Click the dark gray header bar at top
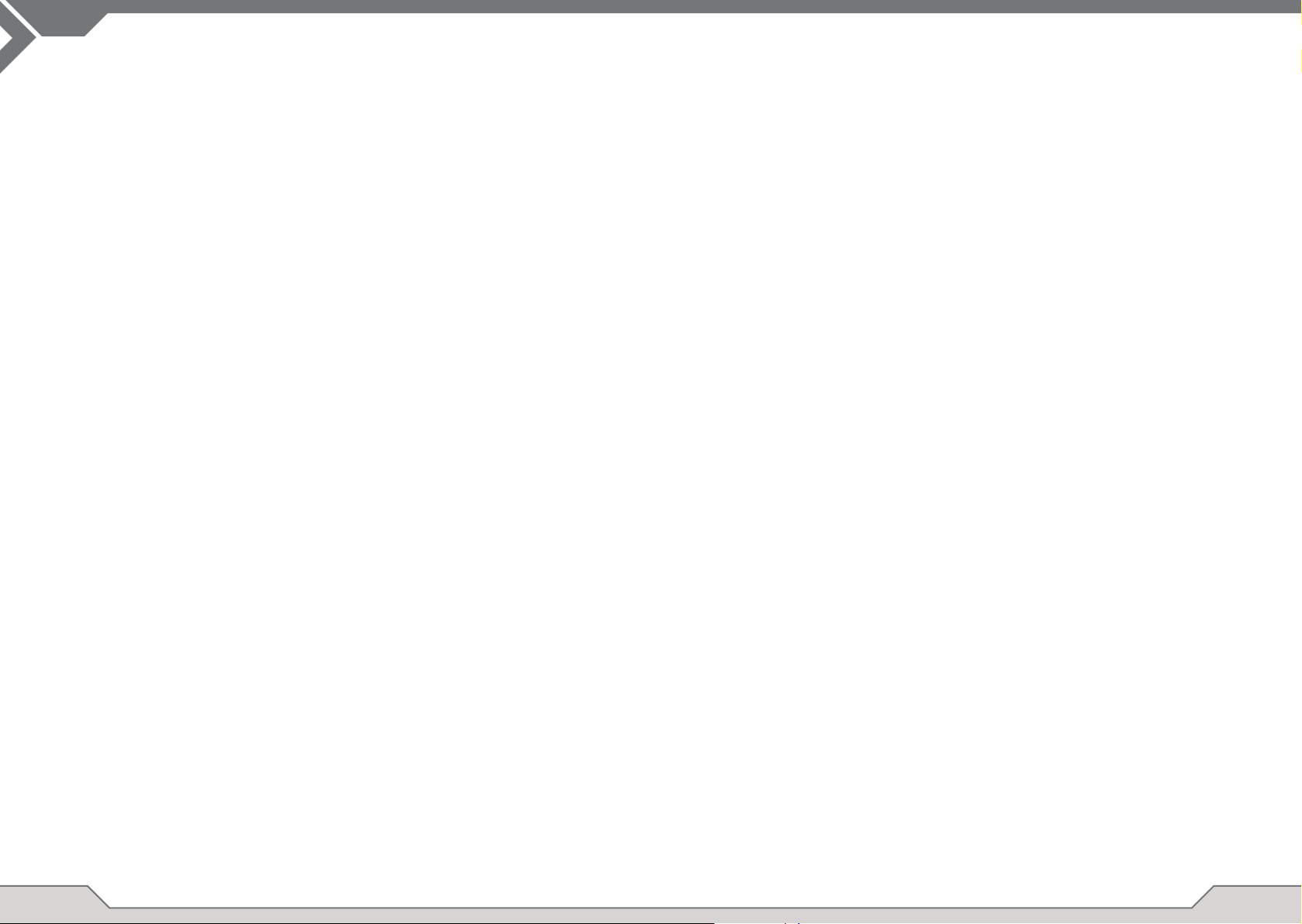 tap(651, 6)
